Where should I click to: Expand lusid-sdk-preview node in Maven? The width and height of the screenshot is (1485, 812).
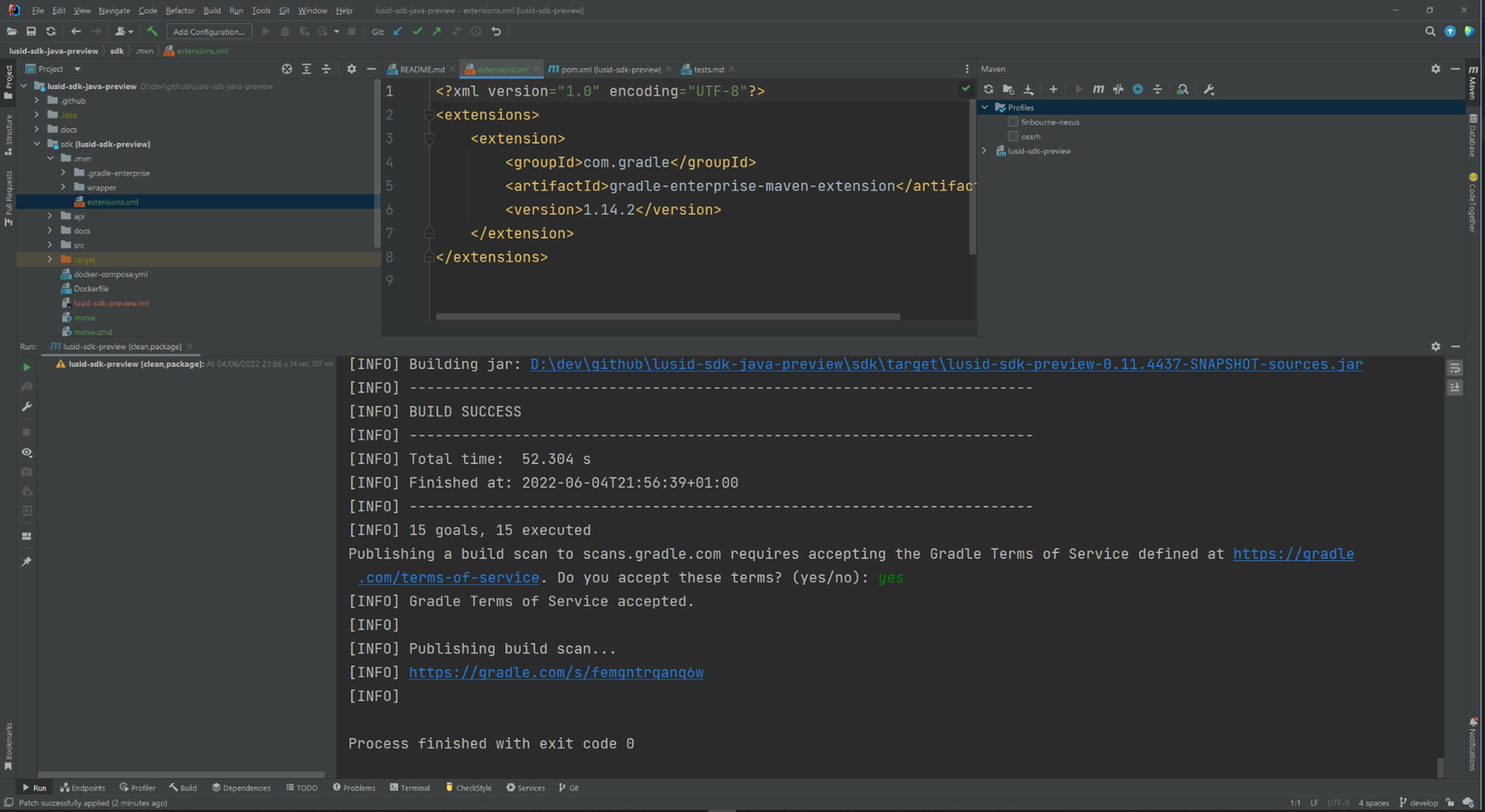[x=985, y=151]
